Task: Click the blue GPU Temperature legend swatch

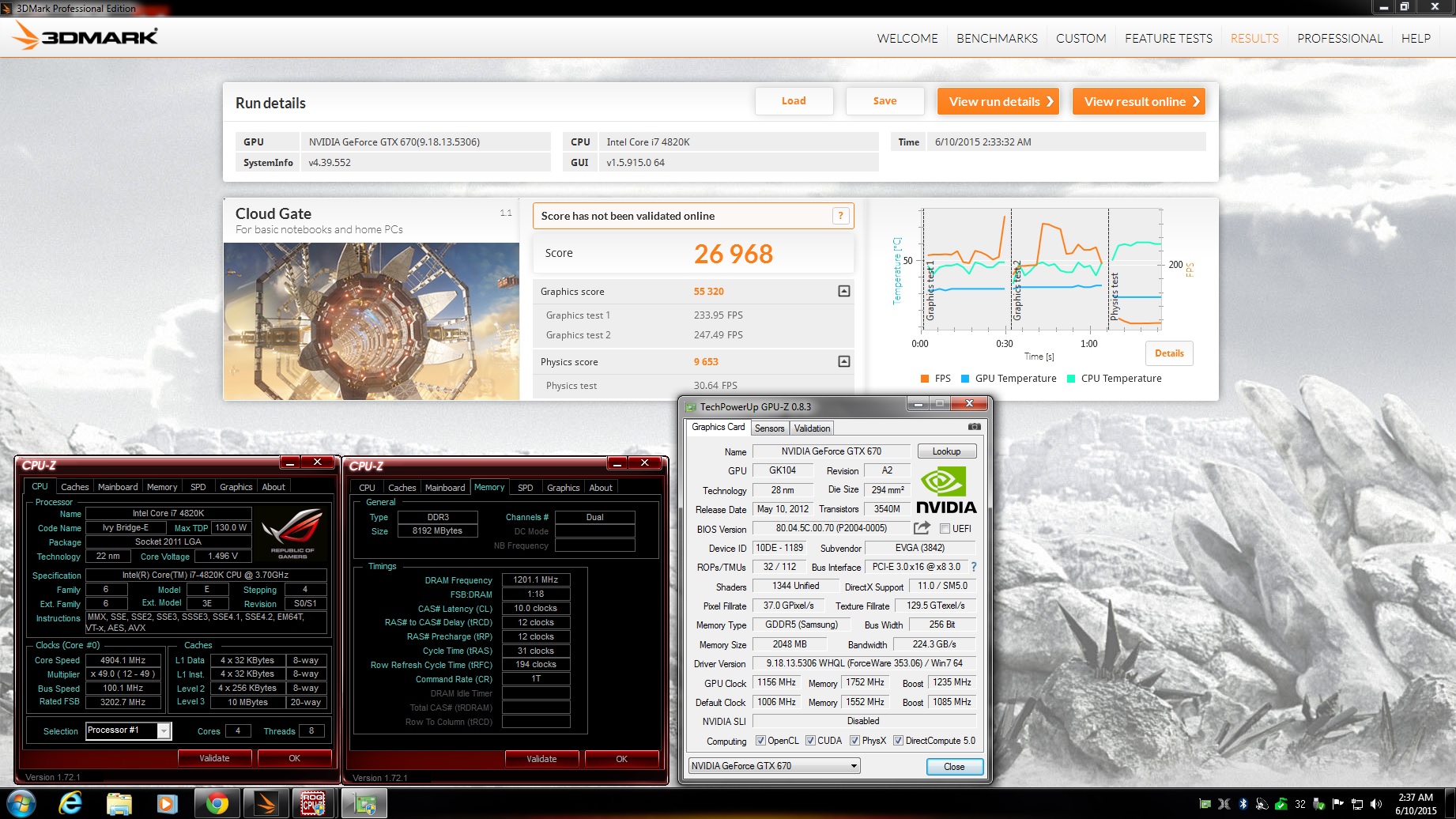Action: (965, 379)
